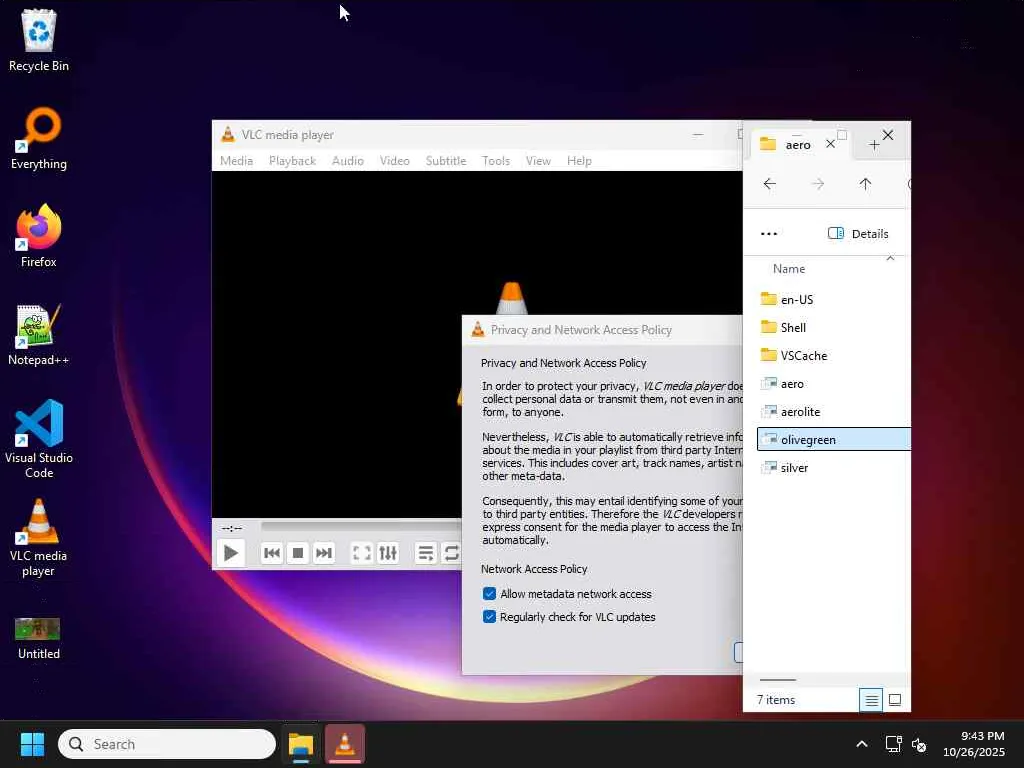Toggle the Details pane in Explorer
Image resolution: width=1024 pixels, height=768 pixels.
tap(858, 234)
